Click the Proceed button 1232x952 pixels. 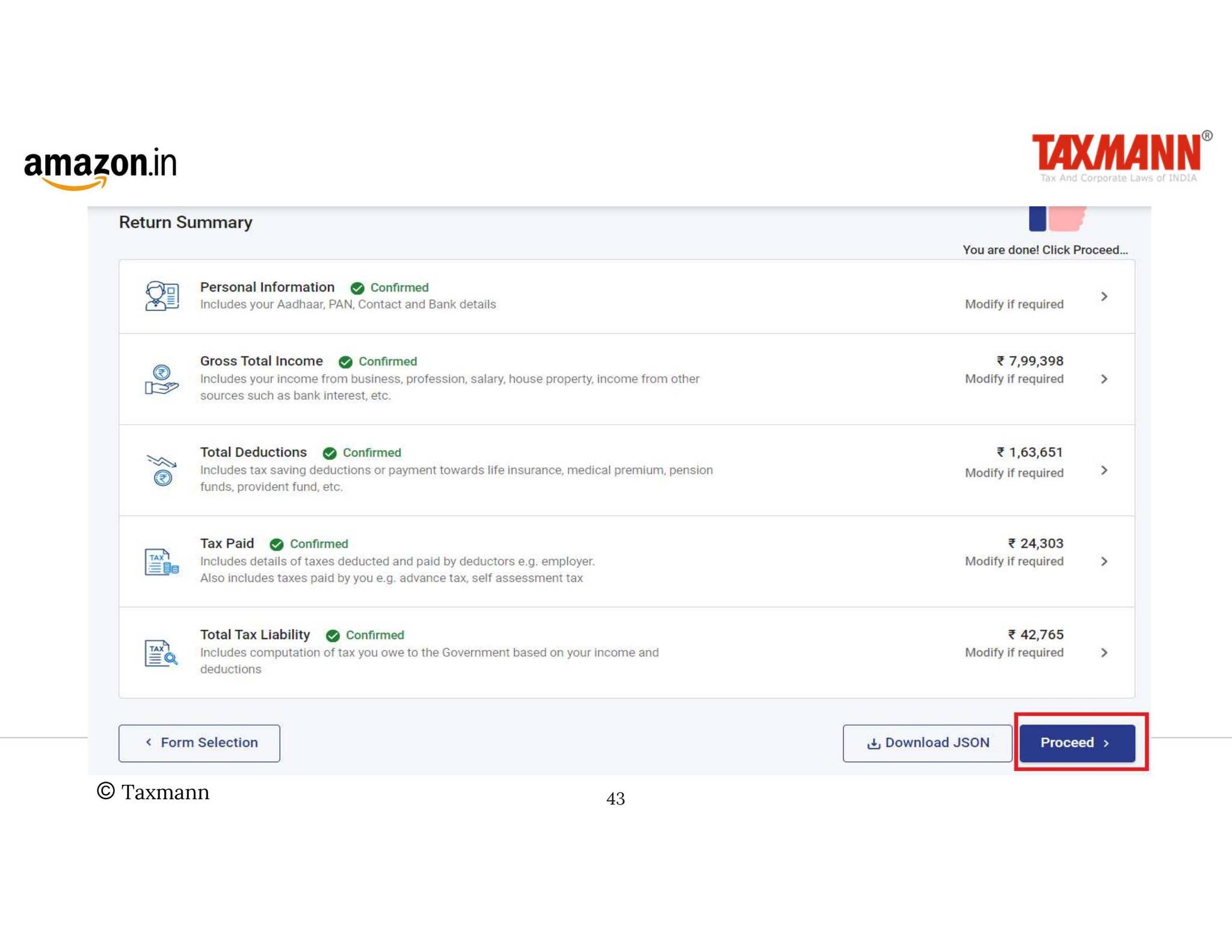pos(1077,743)
